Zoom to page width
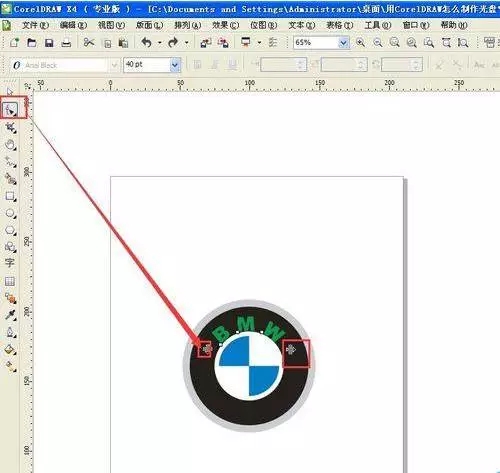 446,42
